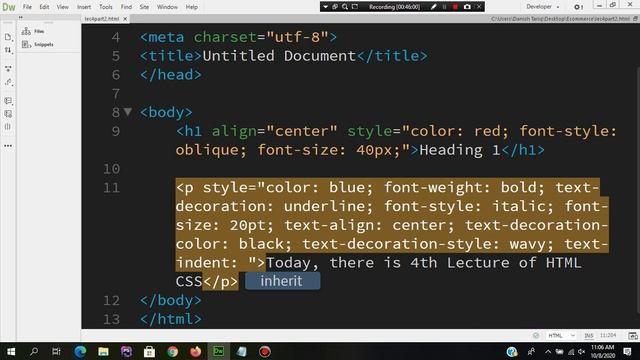Click the Format Source Code icon
This screenshot has width=640, height=360.
[8, 82]
